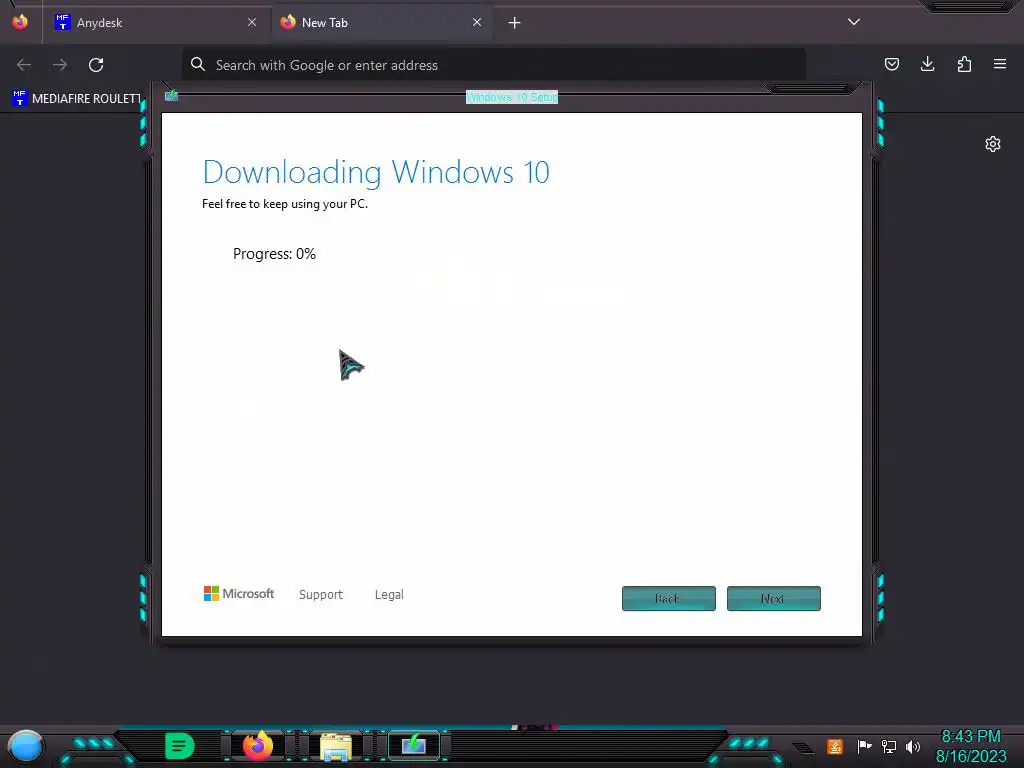Viewport: 1024px width, 768px height.
Task: Close the Anydesk tab
Action: pyautogui.click(x=252, y=22)
